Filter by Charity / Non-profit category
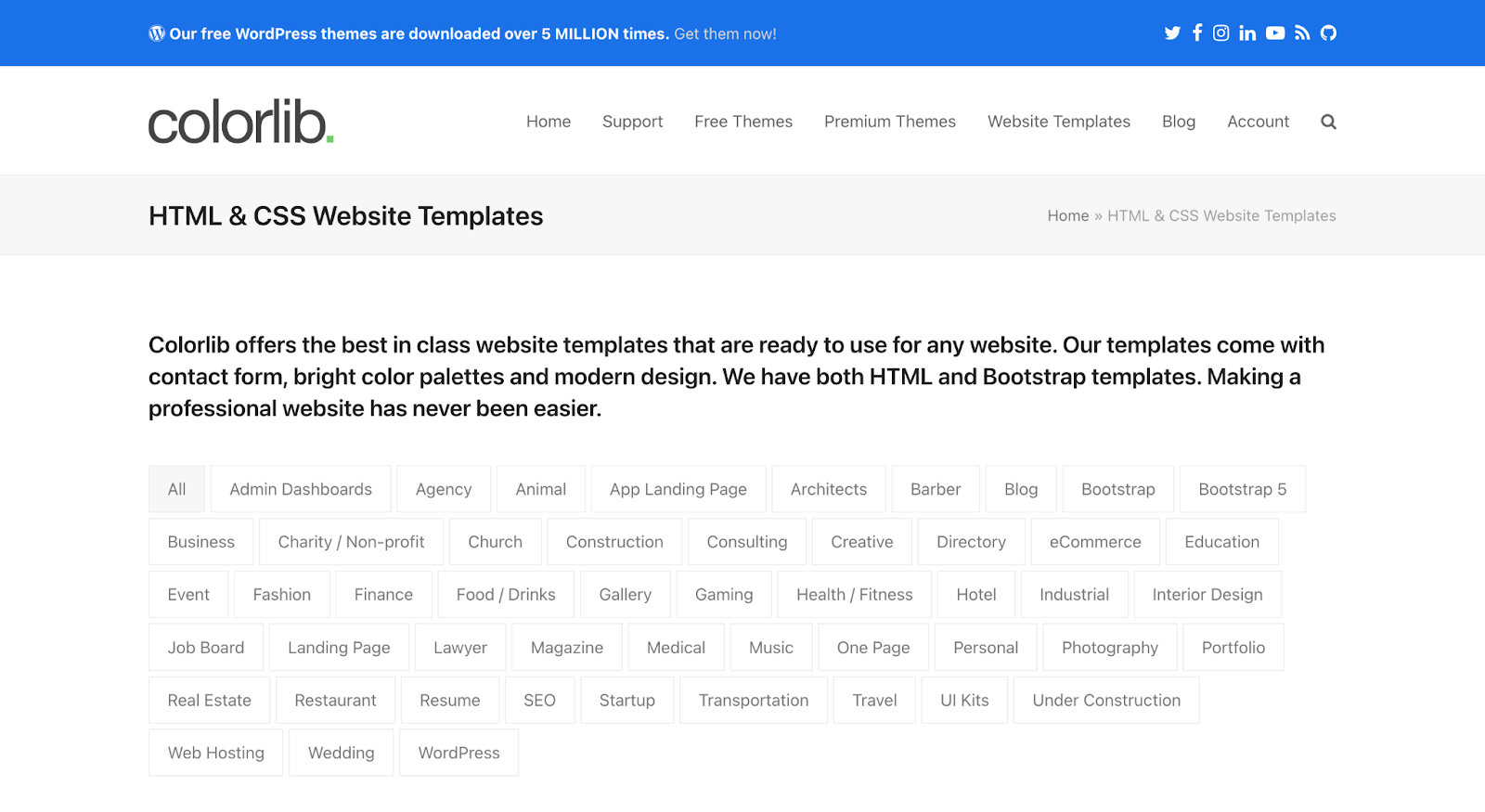Screen dimensions: 1485x812 click(352, 542)
